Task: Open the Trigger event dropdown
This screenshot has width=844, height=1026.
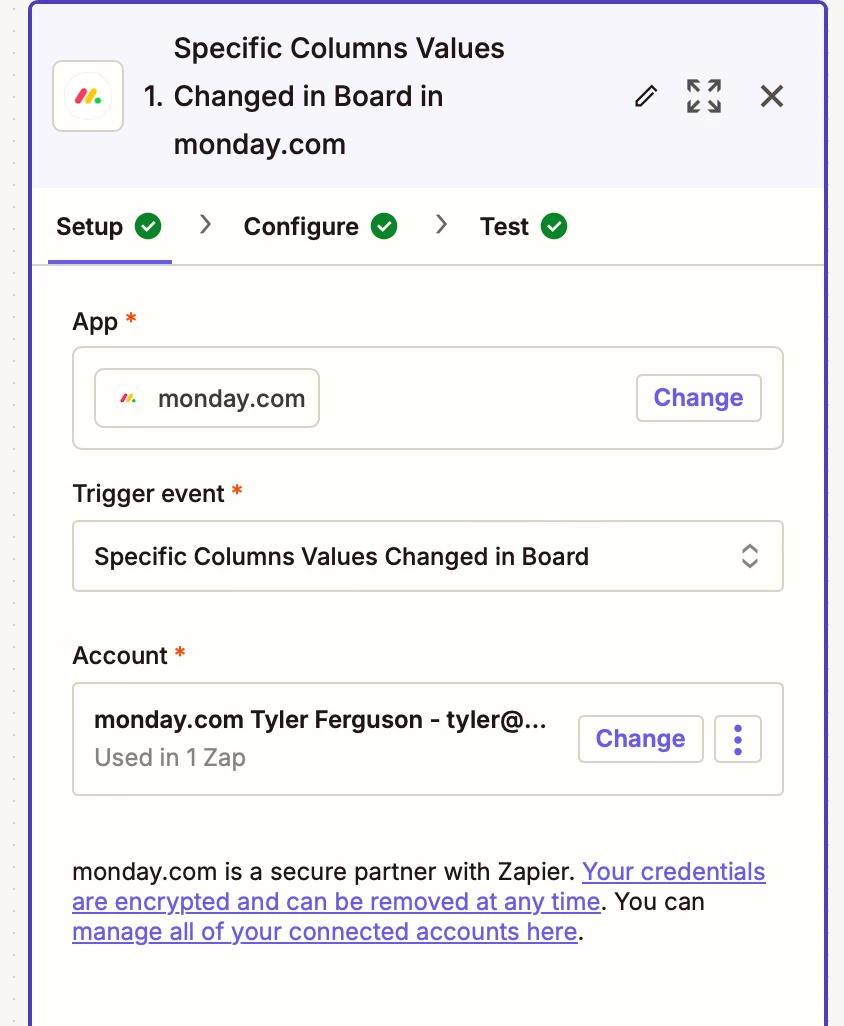Action: tap(428, 556)
